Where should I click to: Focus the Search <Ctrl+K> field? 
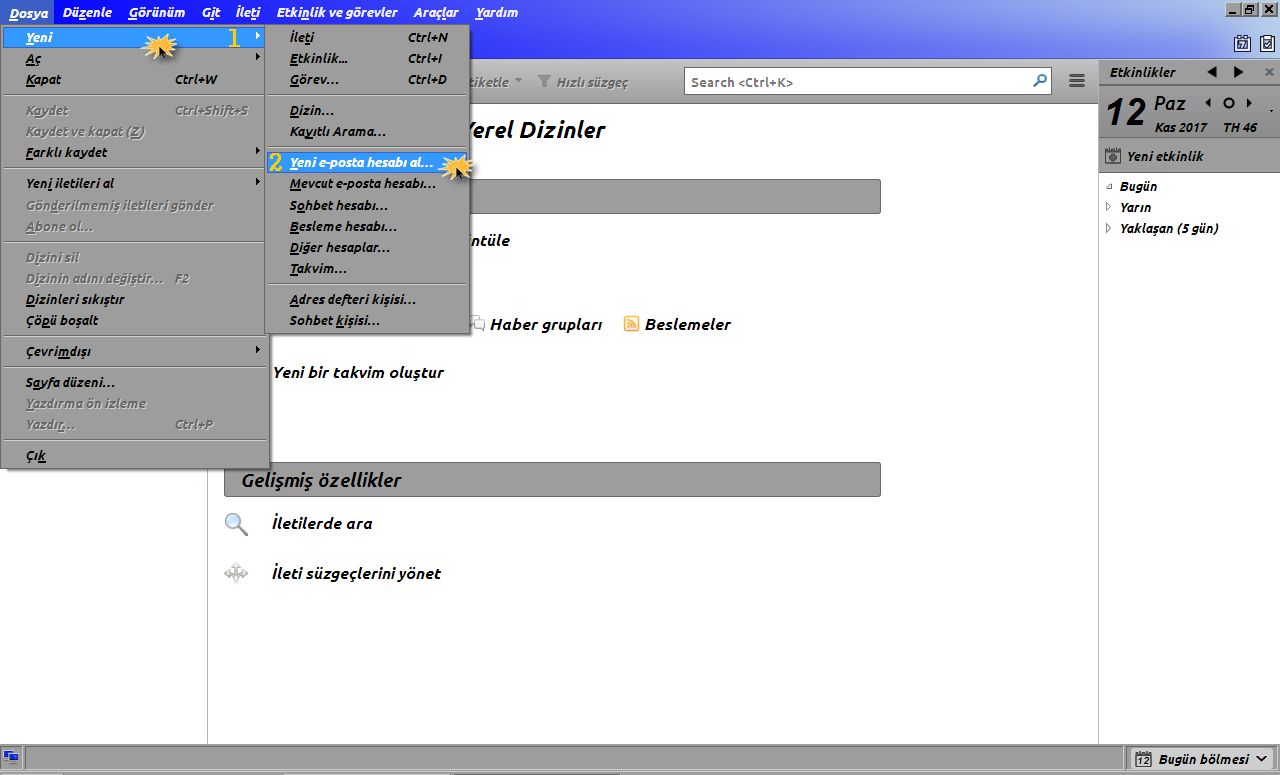click(868, 82)
